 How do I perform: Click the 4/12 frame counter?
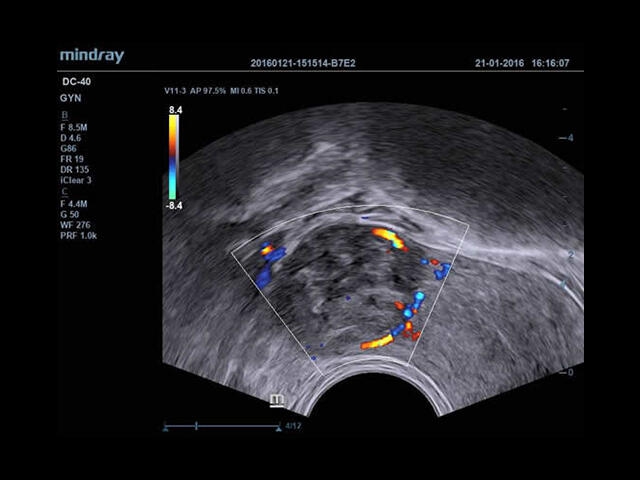pos(293,426)
